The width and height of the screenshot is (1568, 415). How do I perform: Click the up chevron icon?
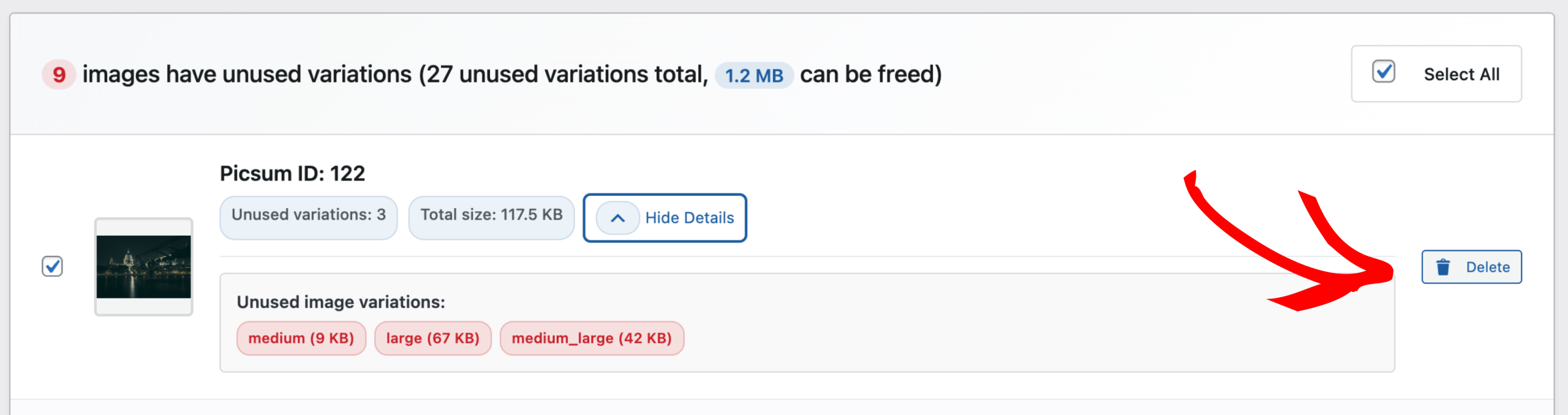[x=617, y=218]
